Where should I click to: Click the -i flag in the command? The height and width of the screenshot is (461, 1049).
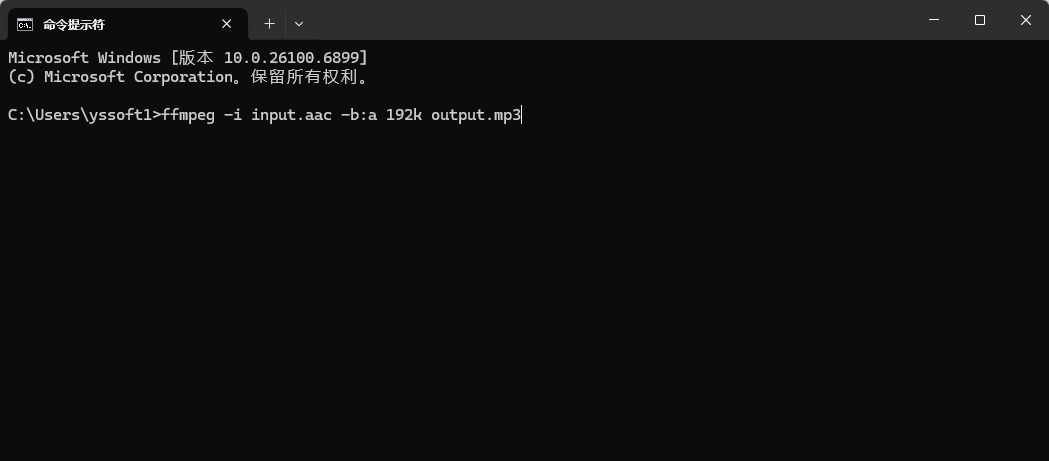click(233, 115)
